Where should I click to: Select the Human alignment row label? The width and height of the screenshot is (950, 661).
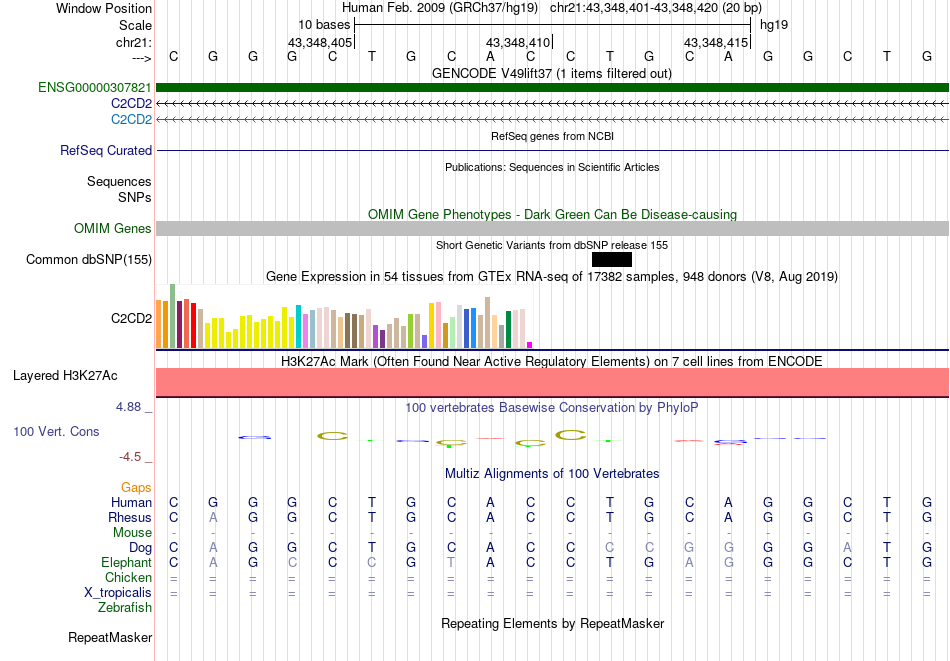tap(131, 502)
